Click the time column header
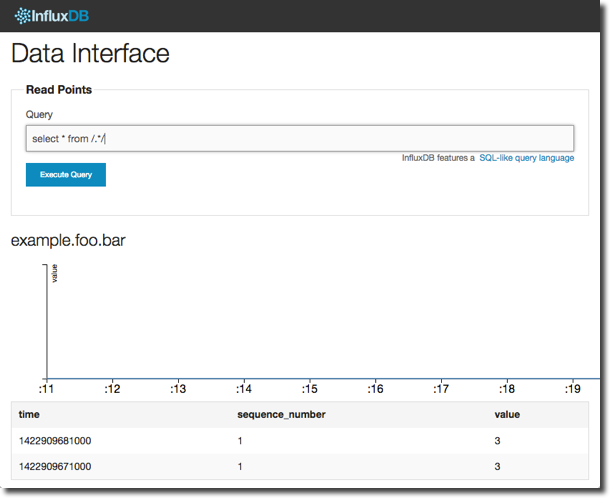 [x=29, y=413]
